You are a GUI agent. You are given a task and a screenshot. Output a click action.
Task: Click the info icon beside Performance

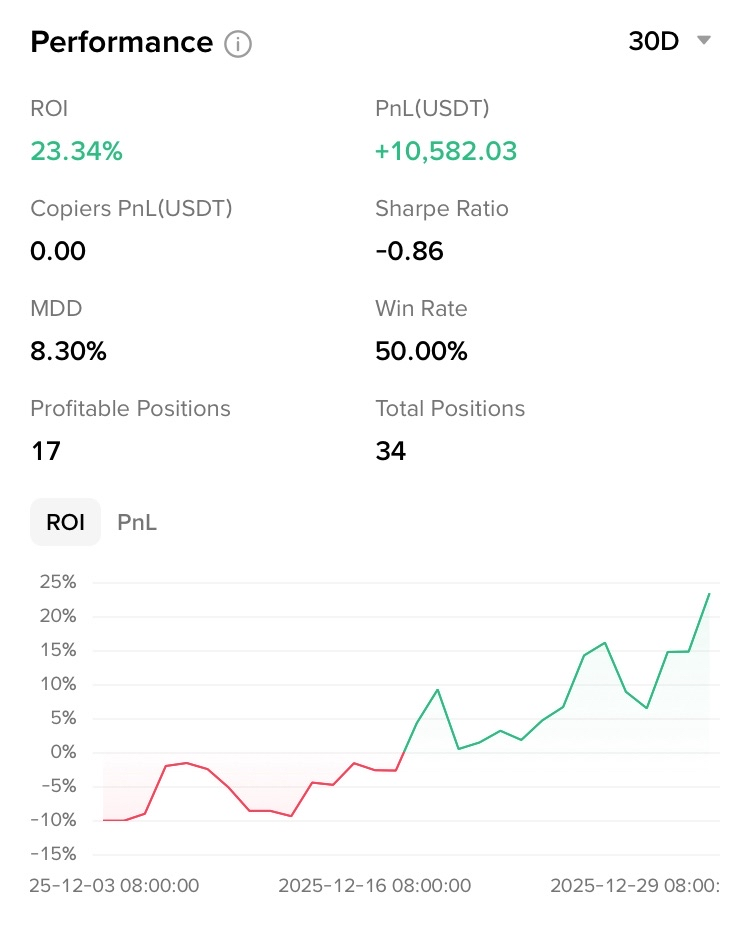click(238, 44)
